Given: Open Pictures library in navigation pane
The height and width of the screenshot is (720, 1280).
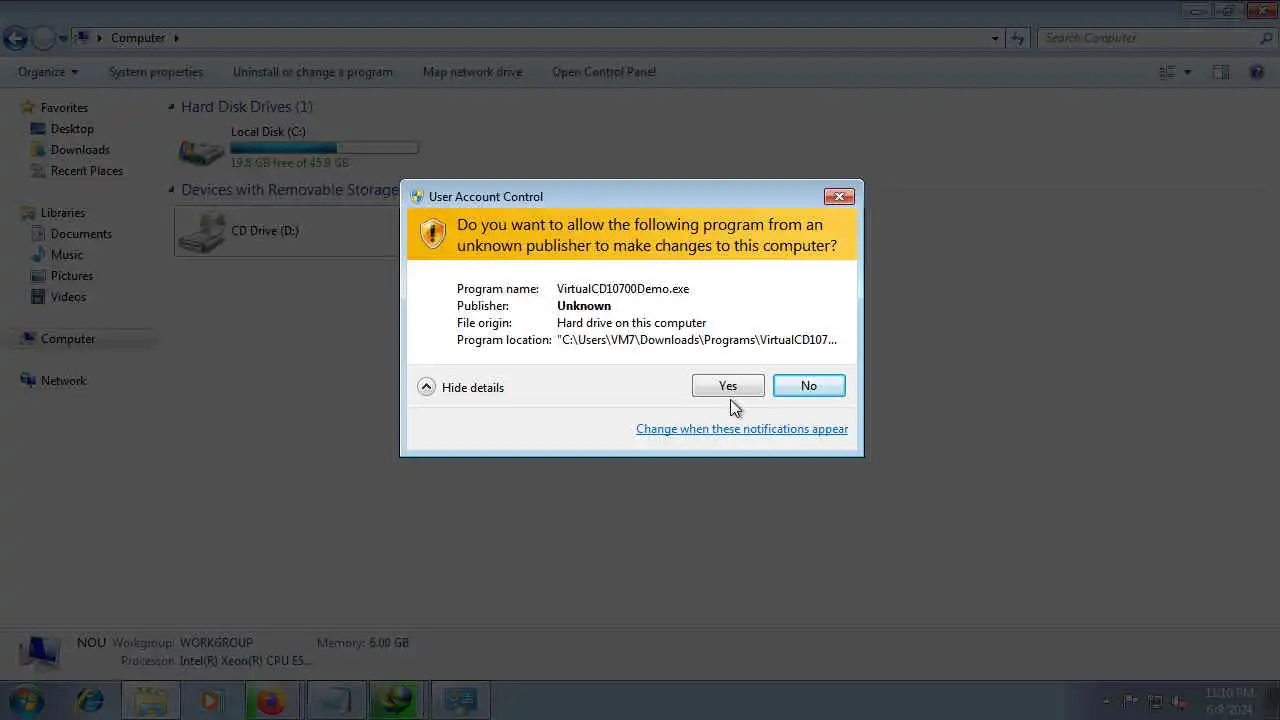Looking at the screenshot, I should (x=72, y=276).
